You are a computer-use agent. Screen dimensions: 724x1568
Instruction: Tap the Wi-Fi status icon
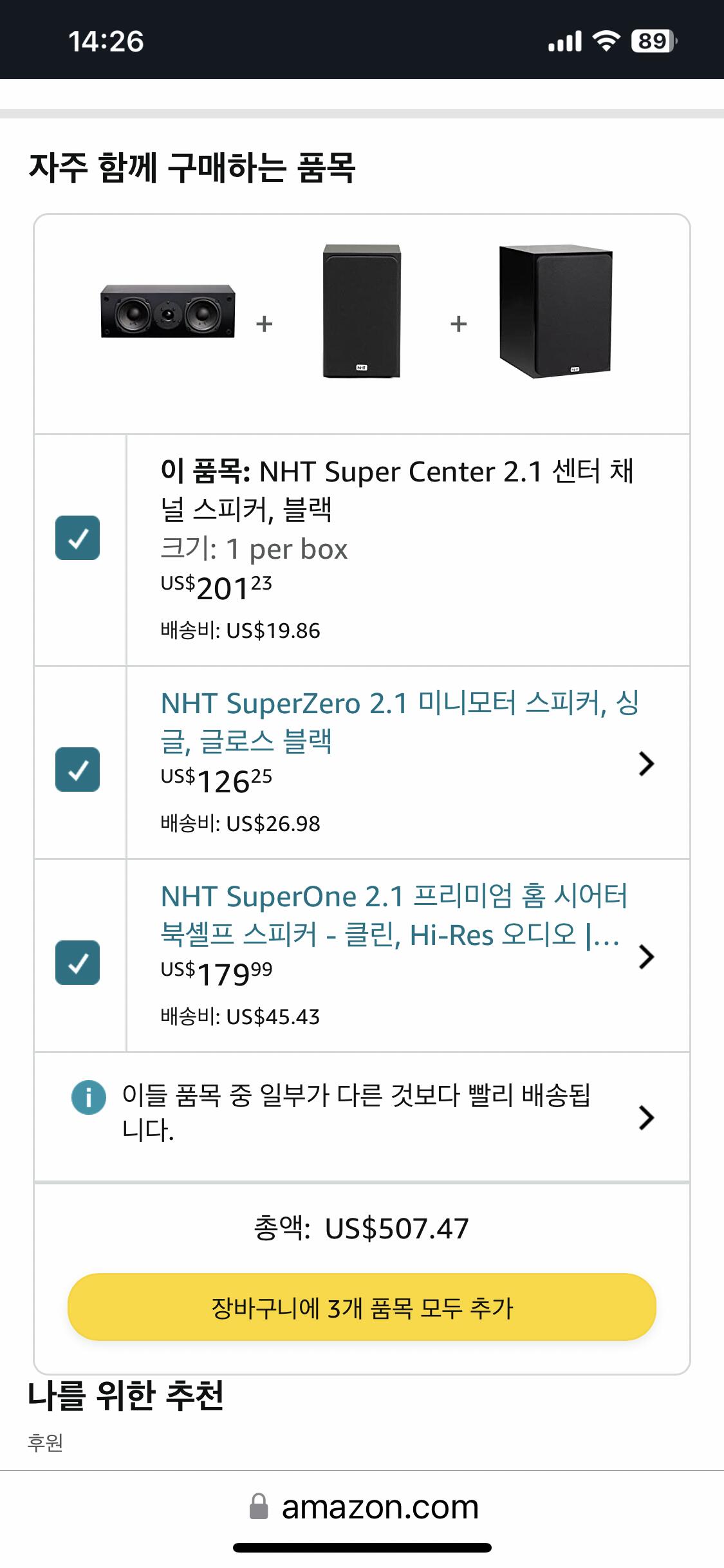[605, 41]
